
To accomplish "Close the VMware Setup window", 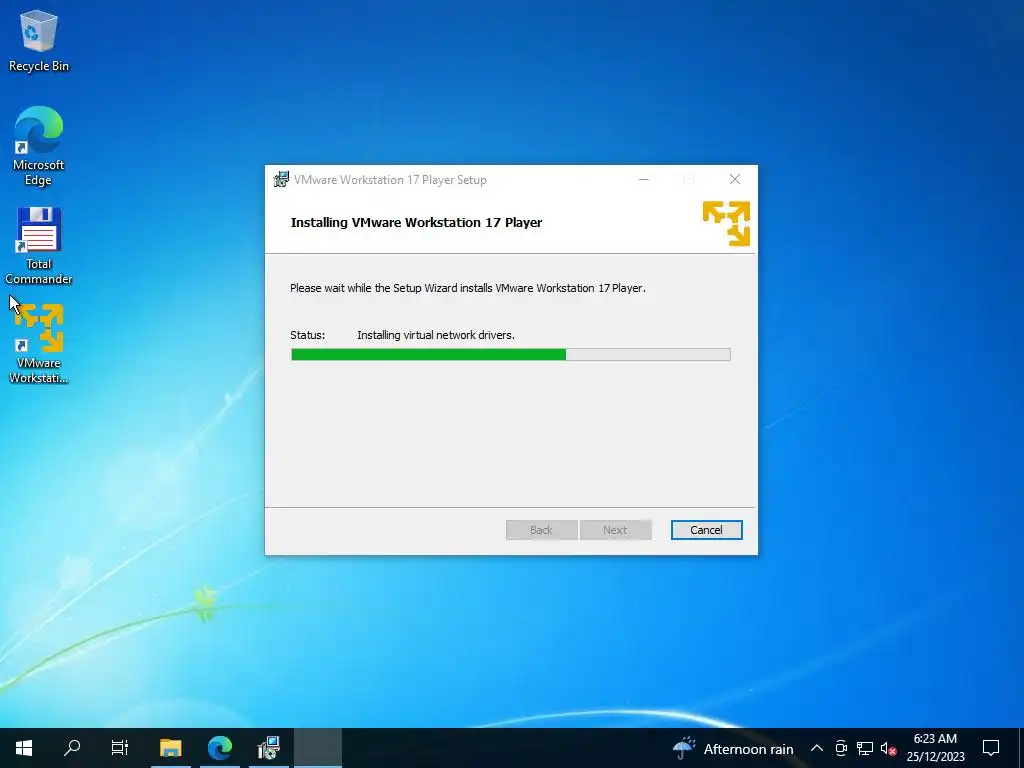I will pos(735,179).
